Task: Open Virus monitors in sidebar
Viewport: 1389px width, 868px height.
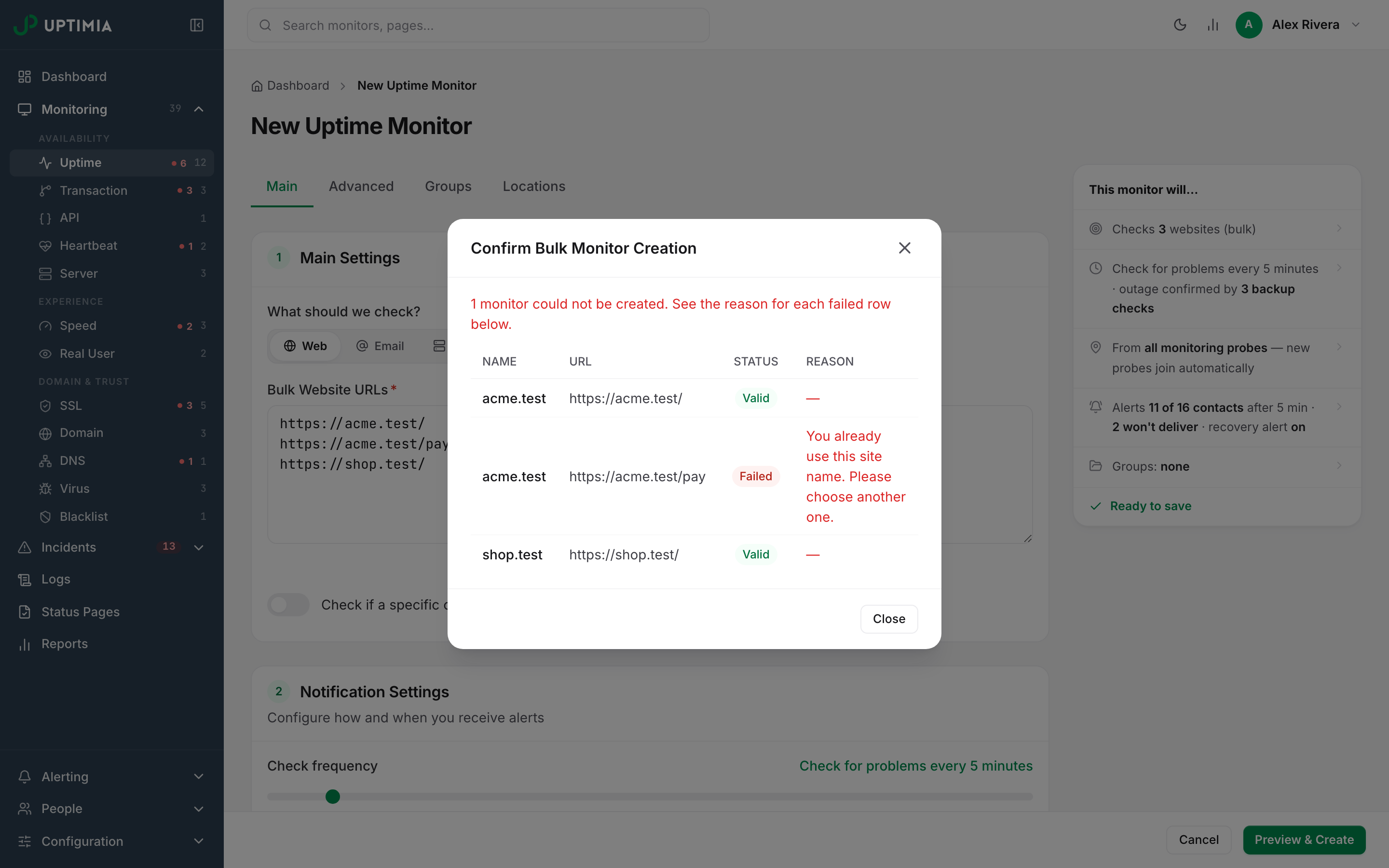Action: (x=112, y=488)
